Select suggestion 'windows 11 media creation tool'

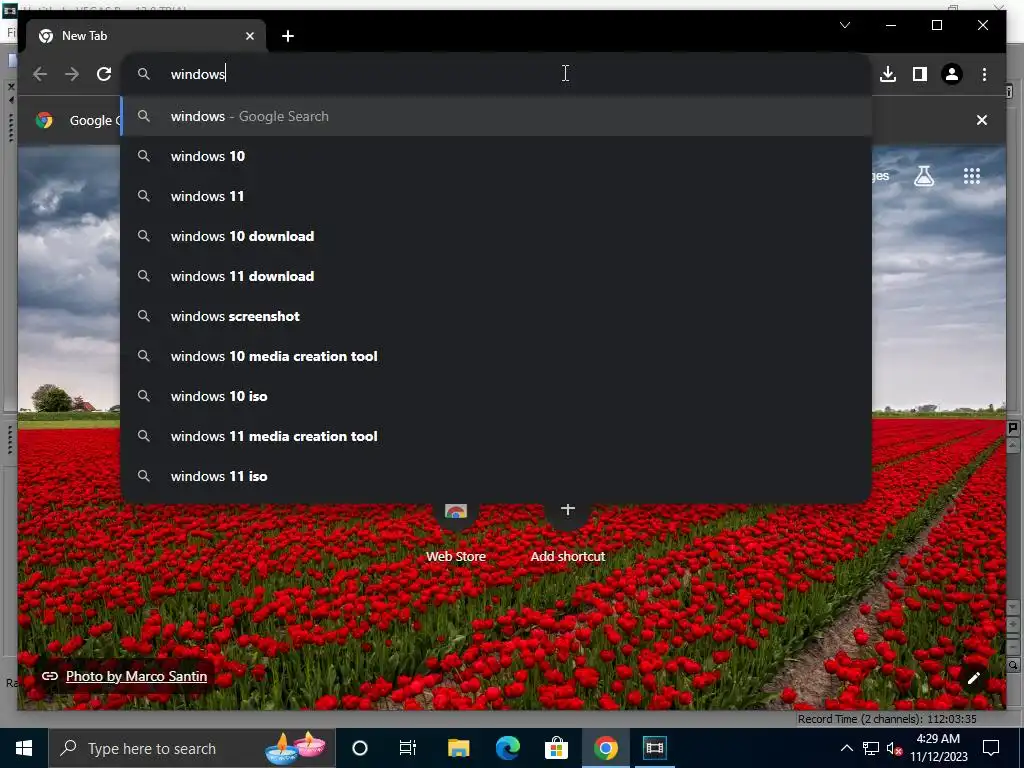[496, 436]
